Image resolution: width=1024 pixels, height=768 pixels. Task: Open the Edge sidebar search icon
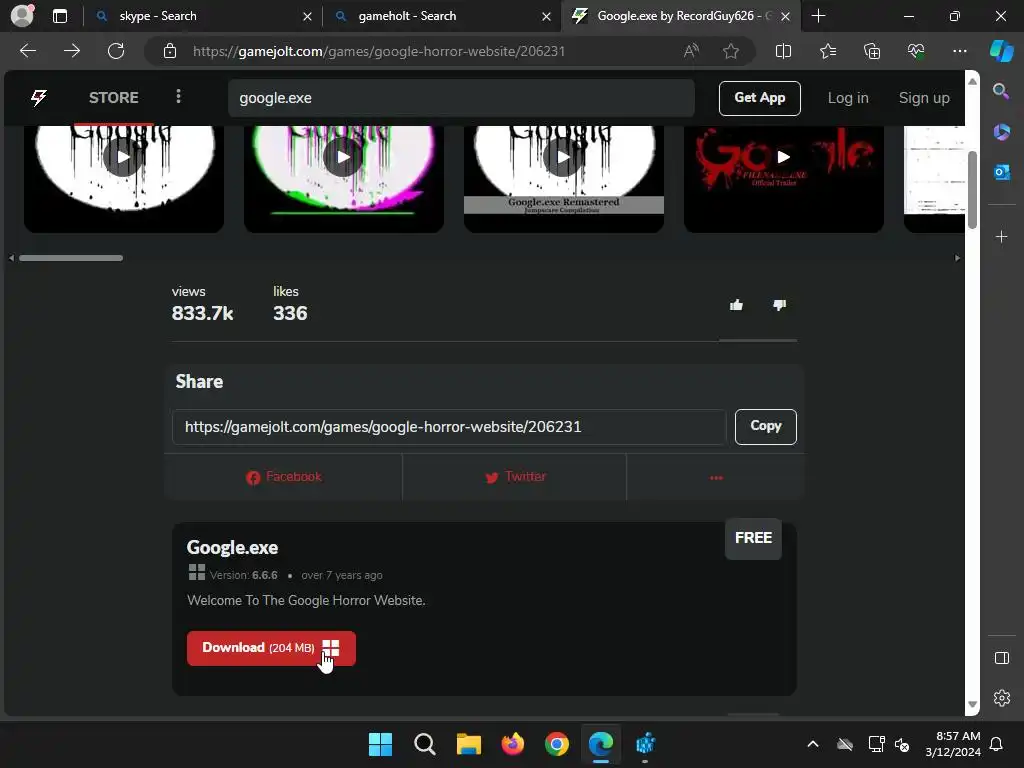coord(1001,91)
